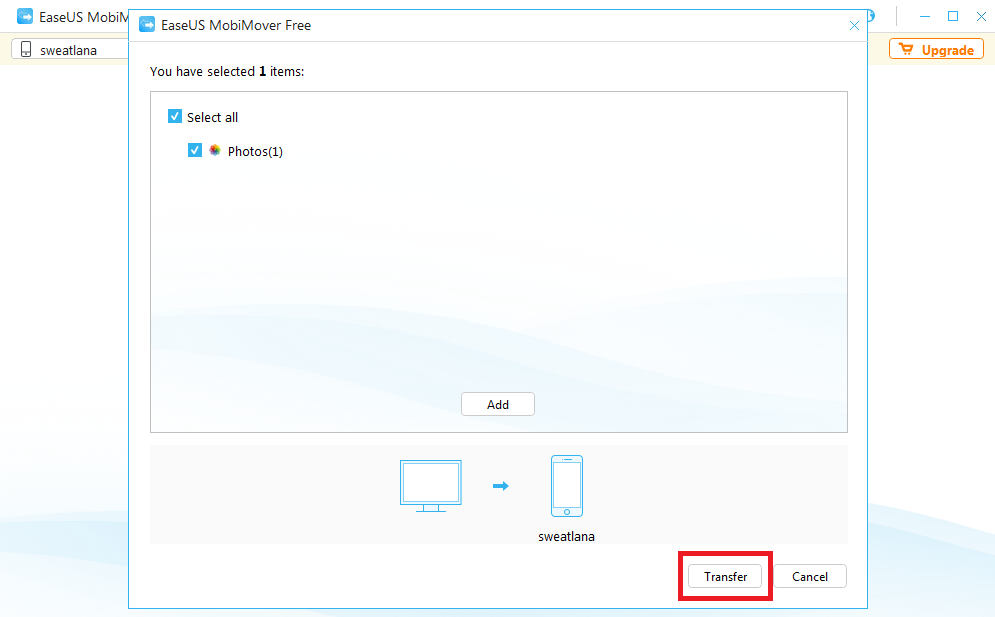The width and height of the screenshot is (995, 617).
Task: Click the dialog's MobiMover logo icon
Action: pyautogui.click(x=147, y=25)
